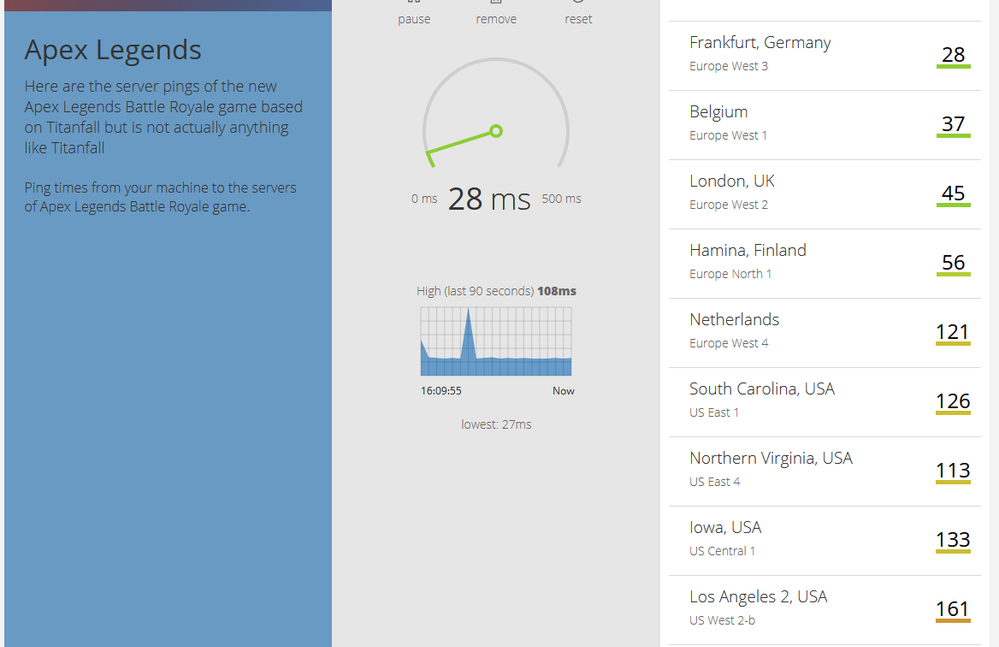The width and height of the screenshot is (999, 647).
Task: Pause the ping test
Action: 414,18
